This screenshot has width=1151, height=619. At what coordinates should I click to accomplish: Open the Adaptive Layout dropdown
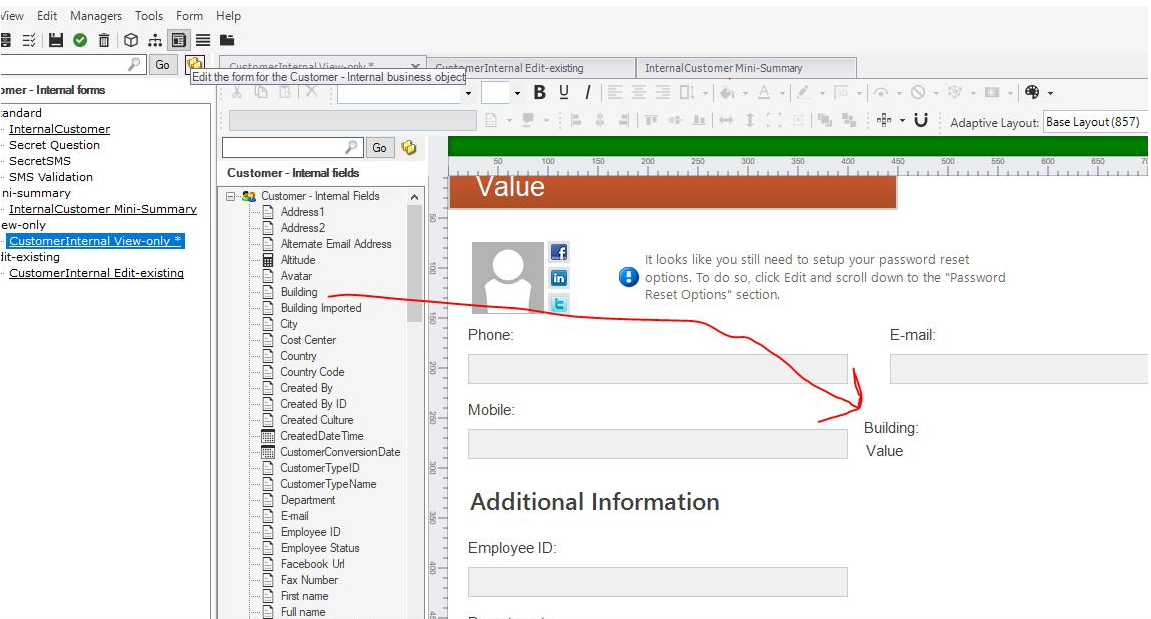click(1095, 122)
